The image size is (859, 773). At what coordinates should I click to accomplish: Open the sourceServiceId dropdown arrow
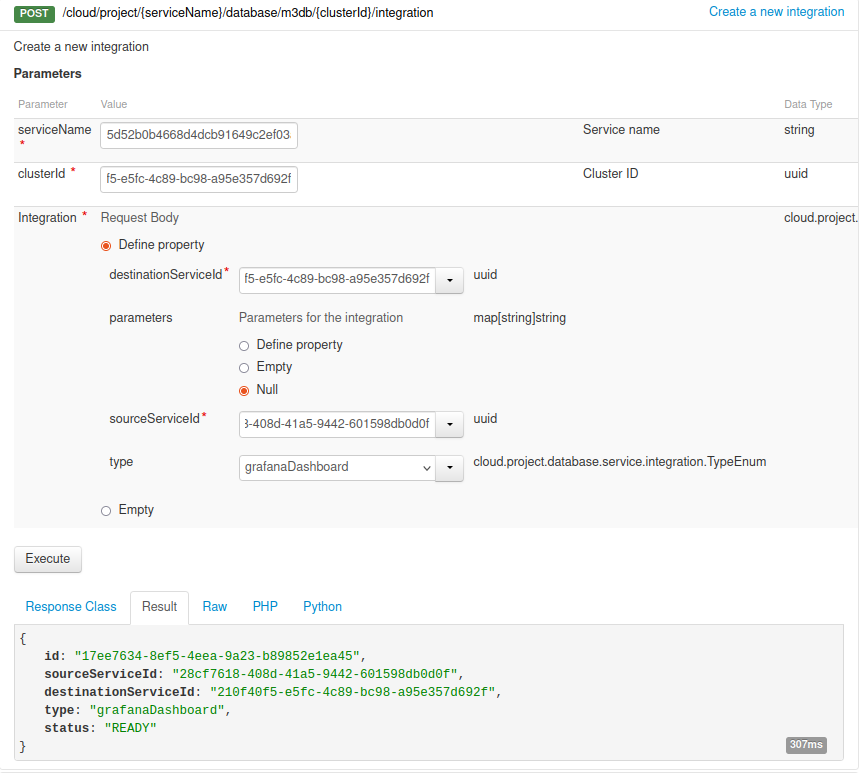448,425
